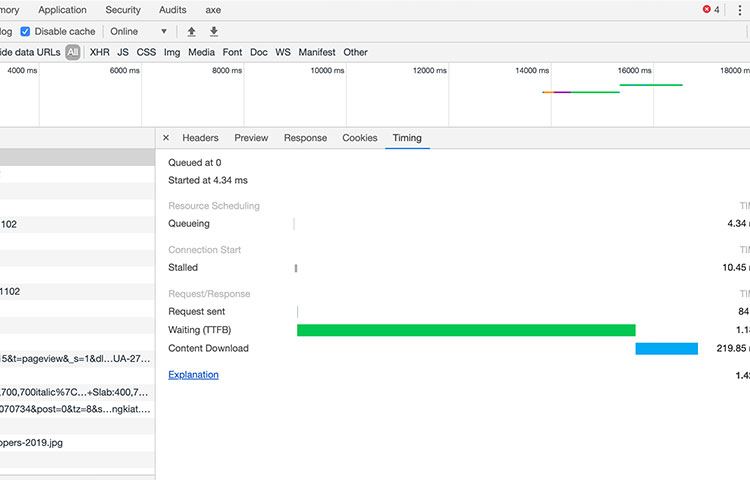Open the Audits panel tab
Image resolution: width=750 pixels, height=480 pixels.
point(172,10)
